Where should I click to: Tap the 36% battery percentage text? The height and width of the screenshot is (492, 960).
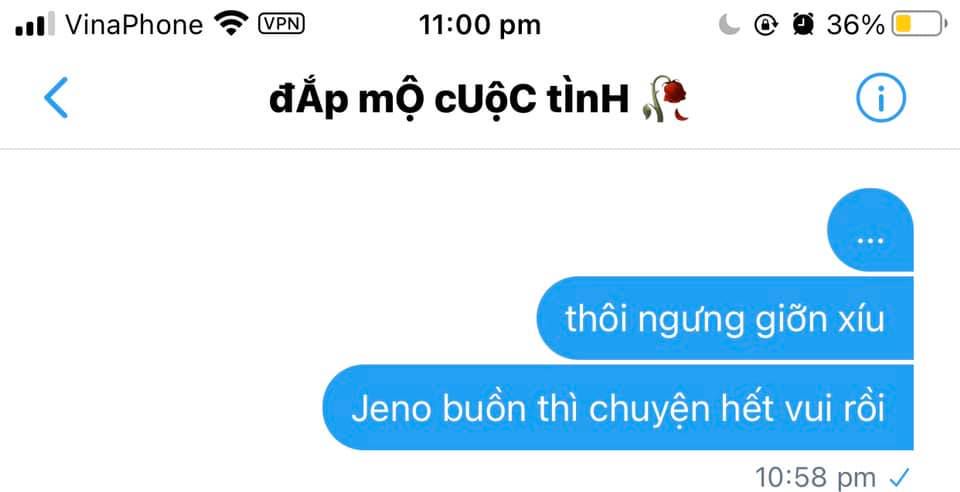point(855,25)
